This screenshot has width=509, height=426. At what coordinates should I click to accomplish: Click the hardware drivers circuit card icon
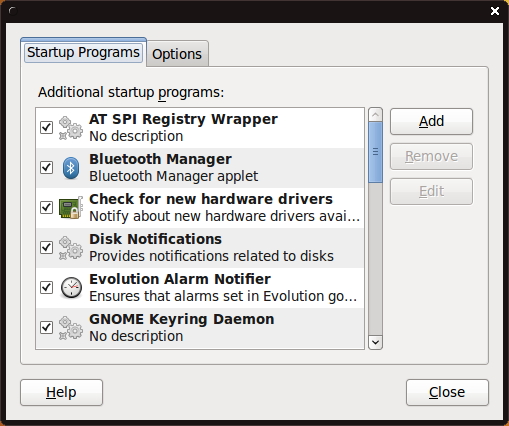click(x=71, y=208)
